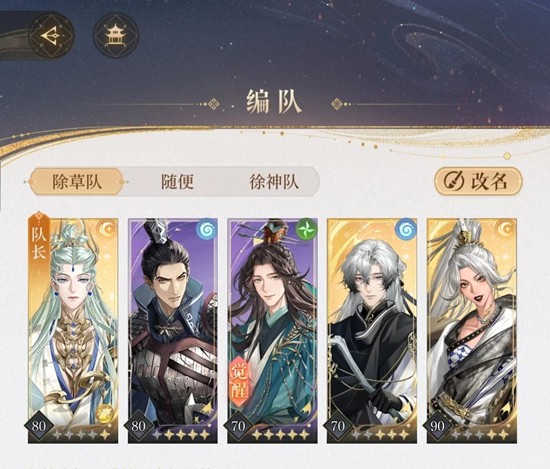The width and height of the screenshot is (550, 469).
Task: Open the pavilion home icon
Action: coord(116,35)
